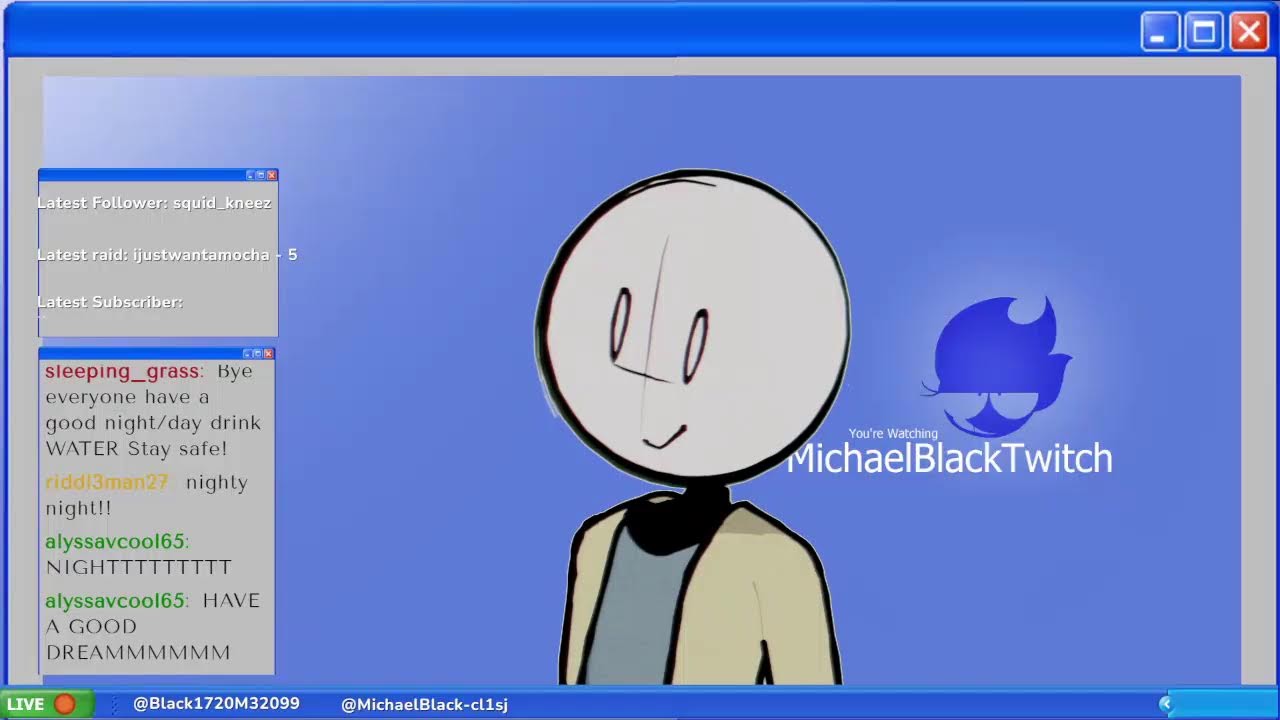Click the @Black1720M32099 taskbar handle
Viewport: 1280px width, 720px height.
[216, 704]
